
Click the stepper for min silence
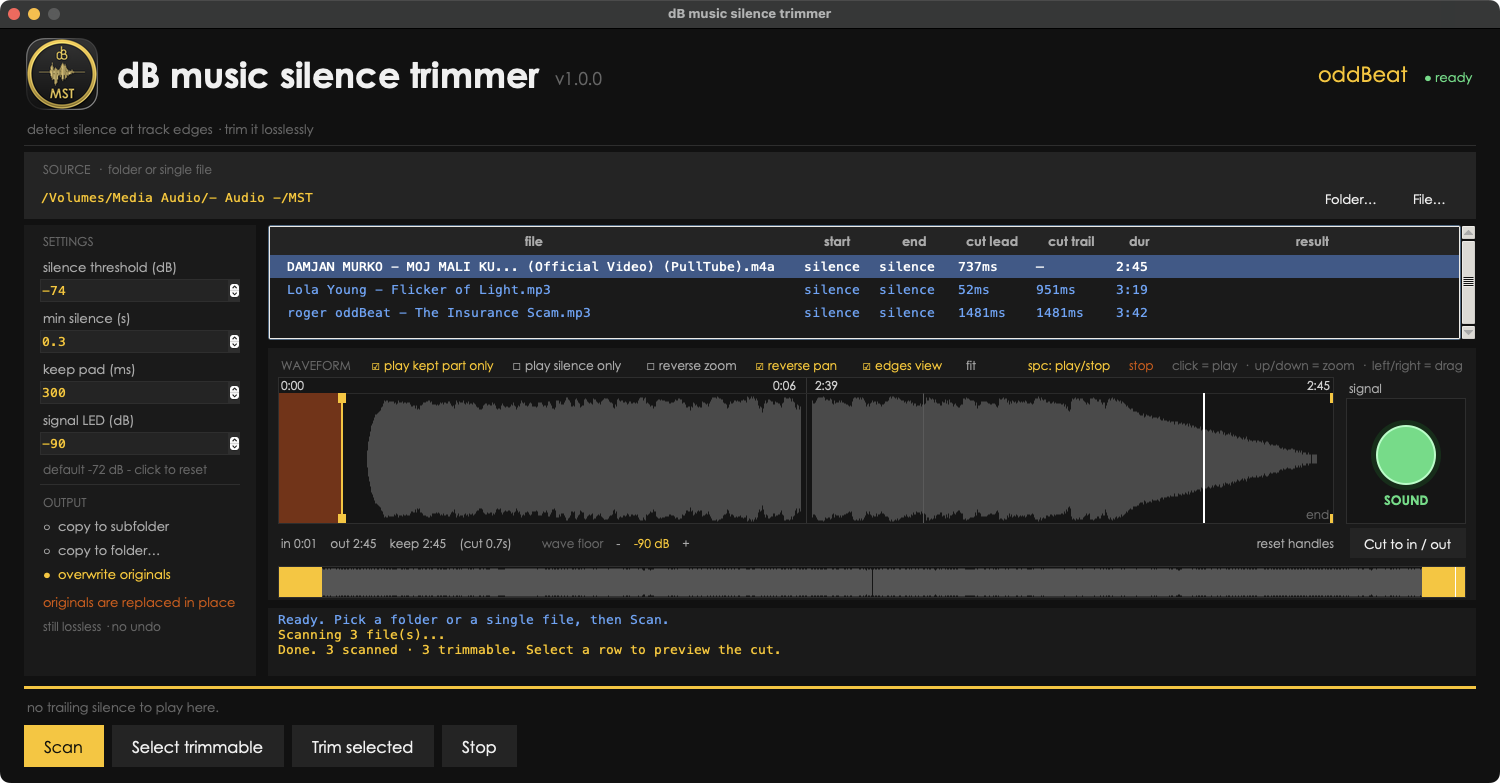234,342
